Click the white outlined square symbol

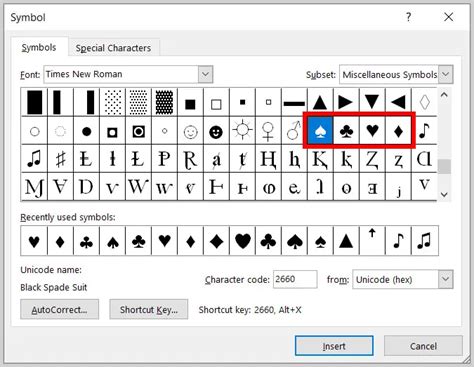(x=216, y=102)
